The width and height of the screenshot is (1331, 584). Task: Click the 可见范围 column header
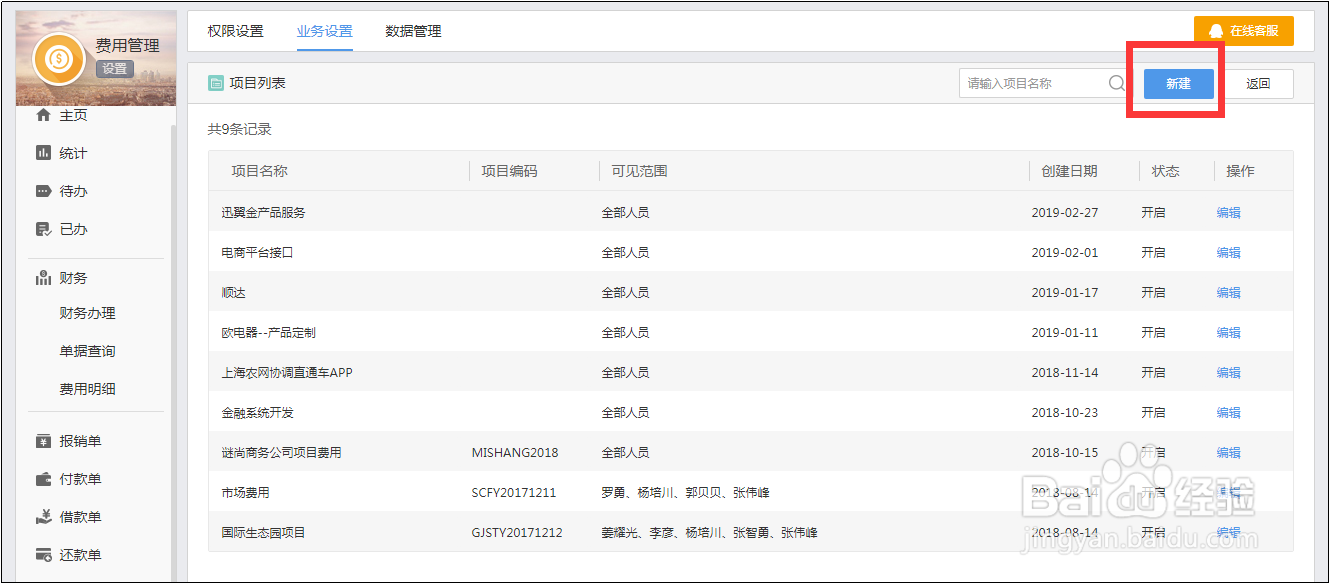639,171
